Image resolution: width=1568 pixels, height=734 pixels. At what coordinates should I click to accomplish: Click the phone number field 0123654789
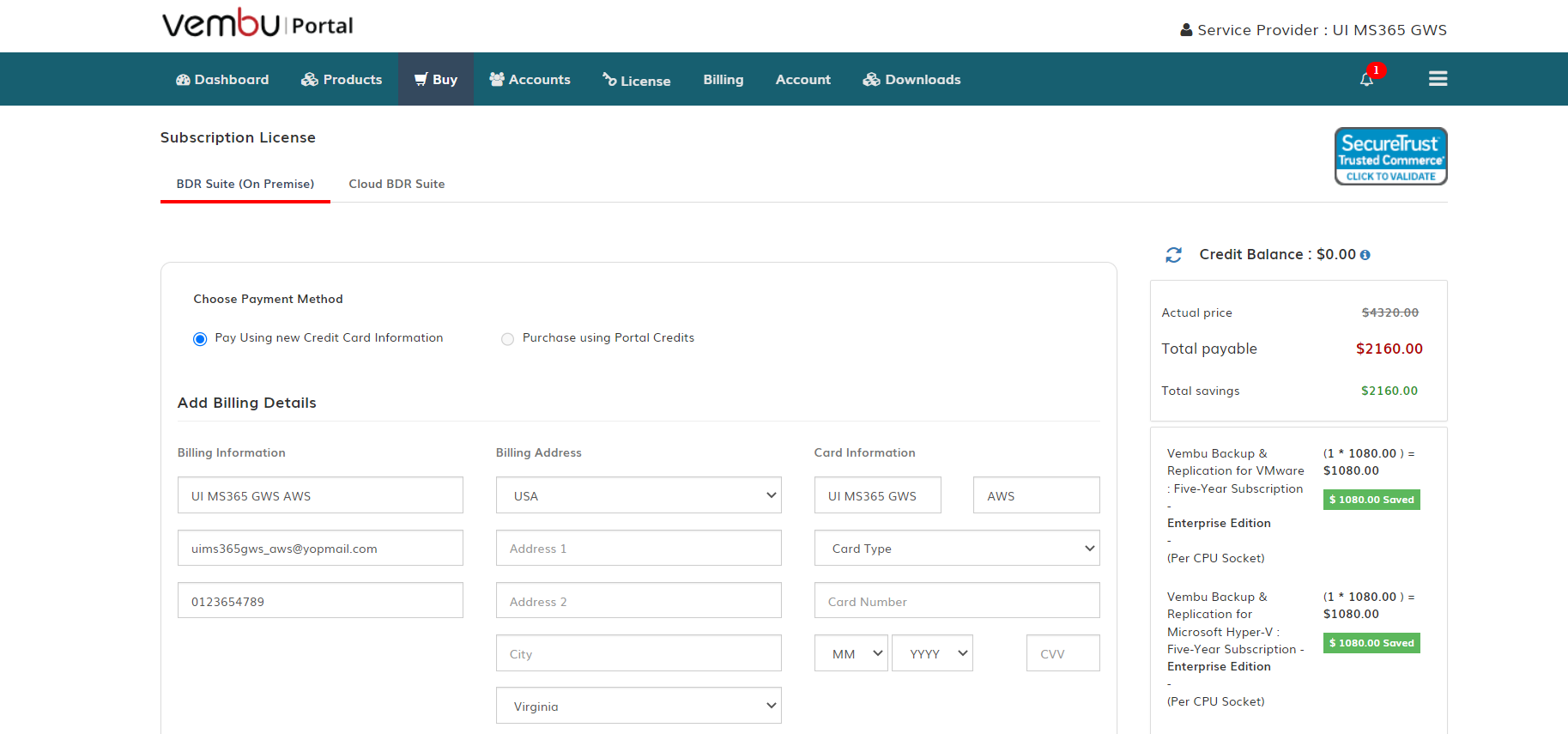tap(320, 600)
